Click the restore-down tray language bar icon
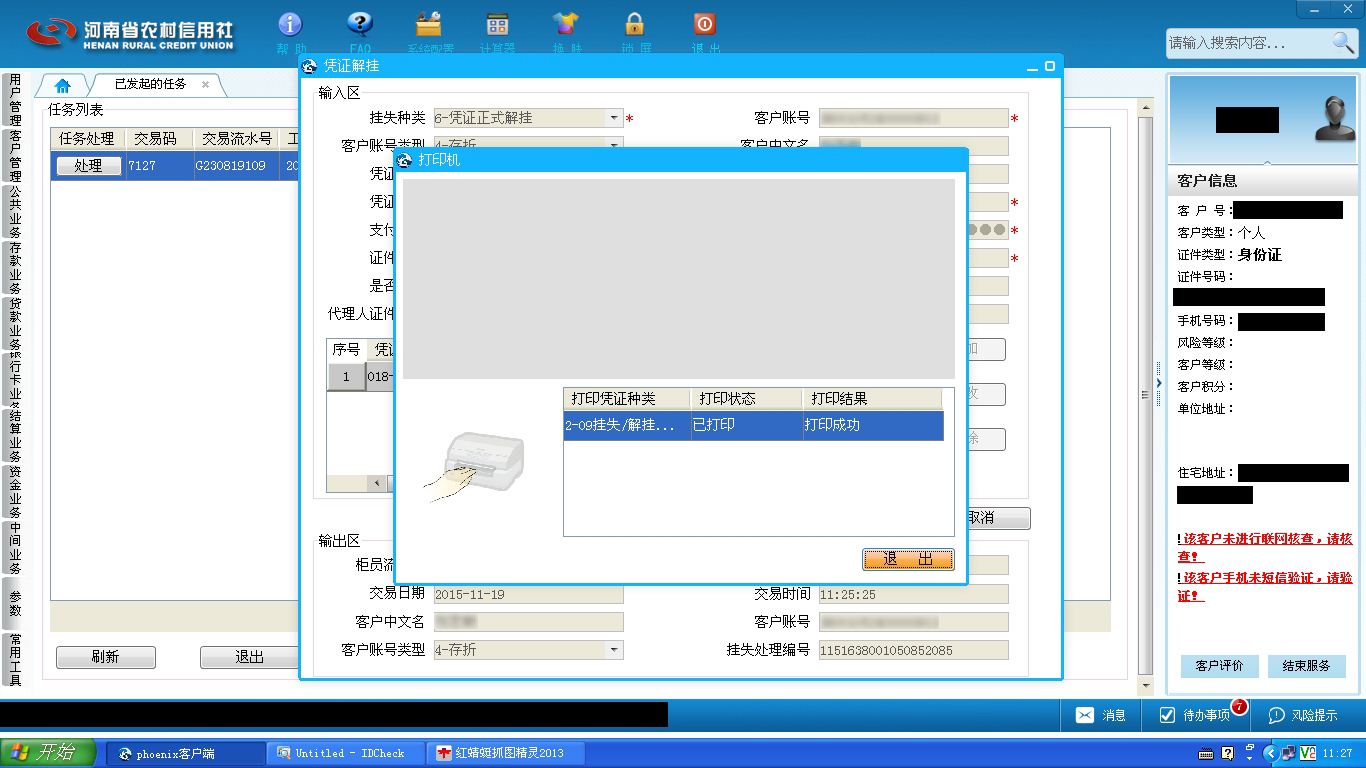The width and height of the screenshot is (1366, 768). click(1250, 747)
